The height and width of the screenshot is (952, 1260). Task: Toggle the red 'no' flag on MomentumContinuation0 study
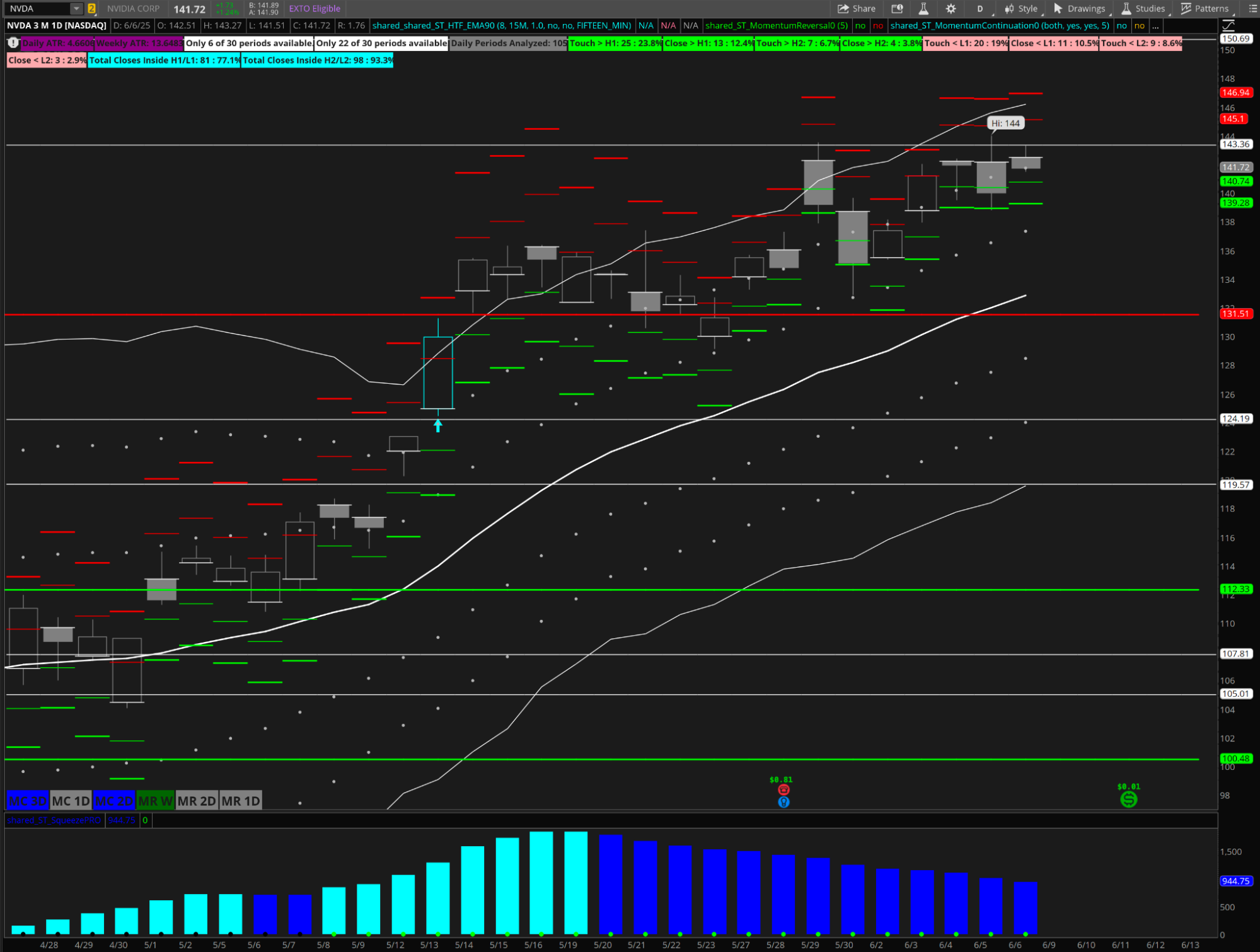(877, 26)
